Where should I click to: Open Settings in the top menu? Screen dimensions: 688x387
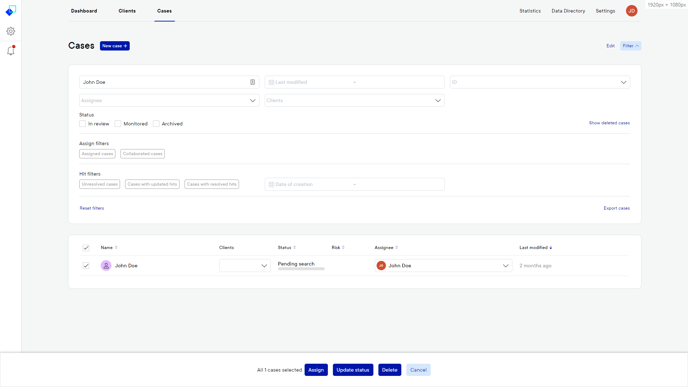pos(605,11)
